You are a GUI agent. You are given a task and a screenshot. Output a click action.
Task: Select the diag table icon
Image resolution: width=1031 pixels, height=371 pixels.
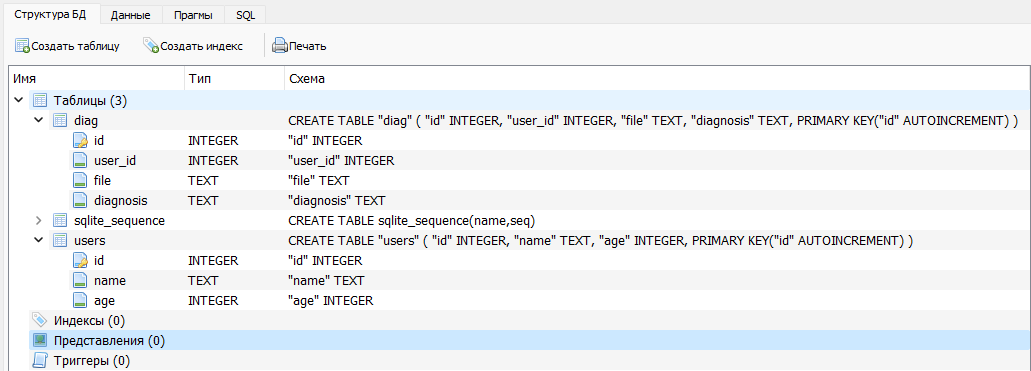[60, 121]
